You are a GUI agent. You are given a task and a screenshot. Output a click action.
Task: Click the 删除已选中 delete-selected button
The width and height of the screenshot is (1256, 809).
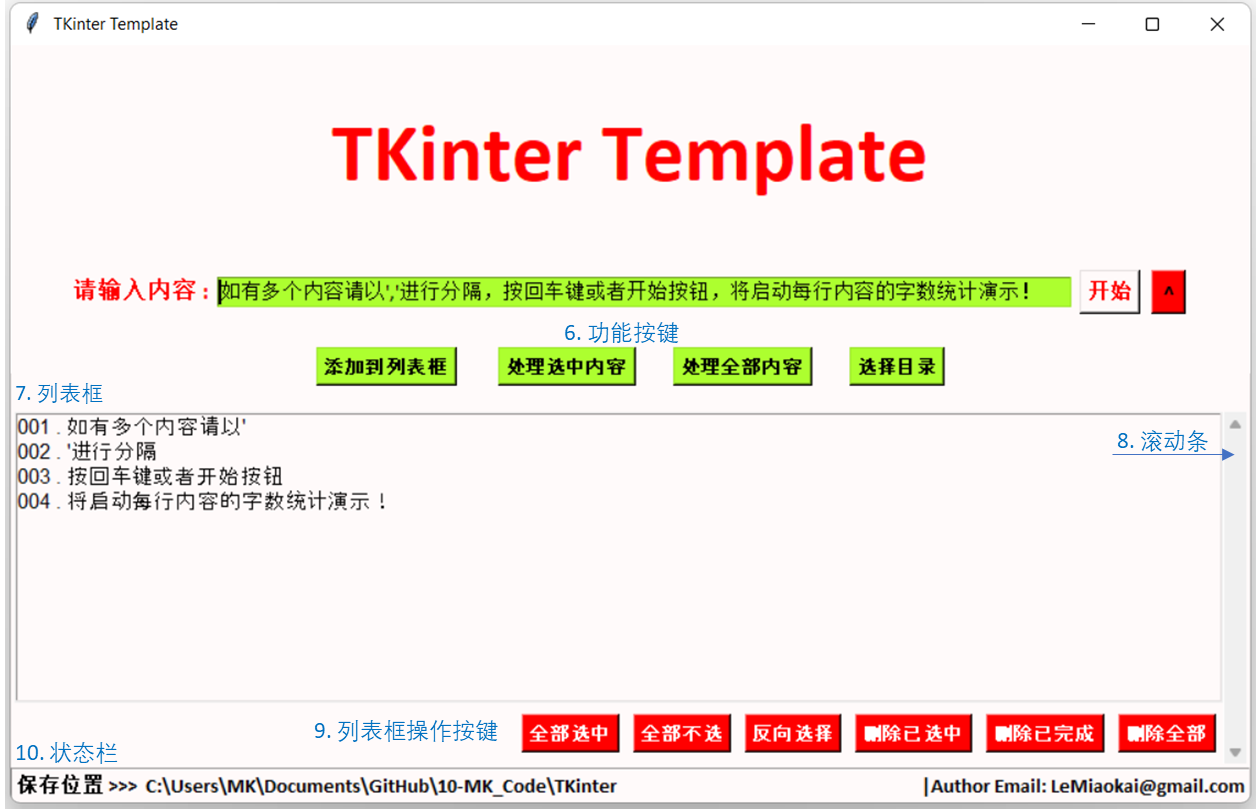pyautogui.click(x=912, y=732)
